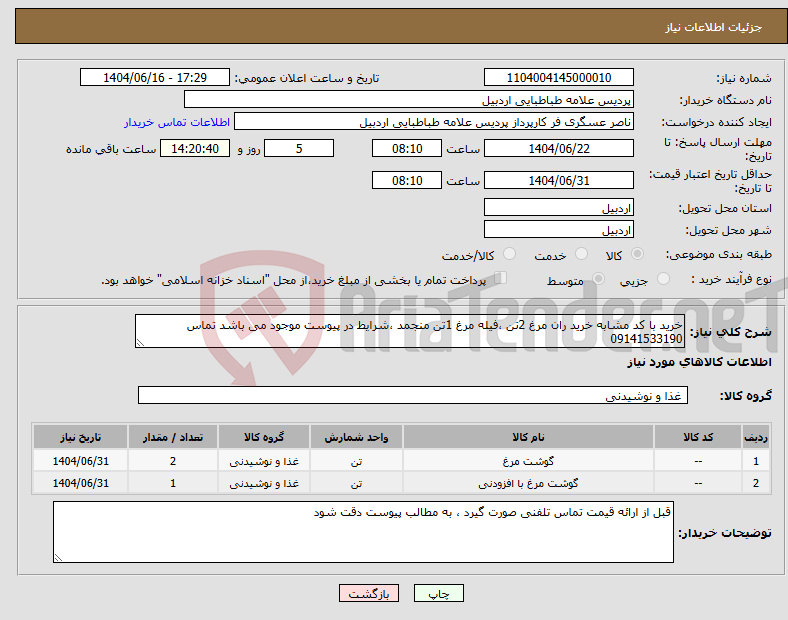Open buyer contact info link اطلاعات تماس خریدار
This screenshot has width=788, height=620.
click(x=177, y=122)
